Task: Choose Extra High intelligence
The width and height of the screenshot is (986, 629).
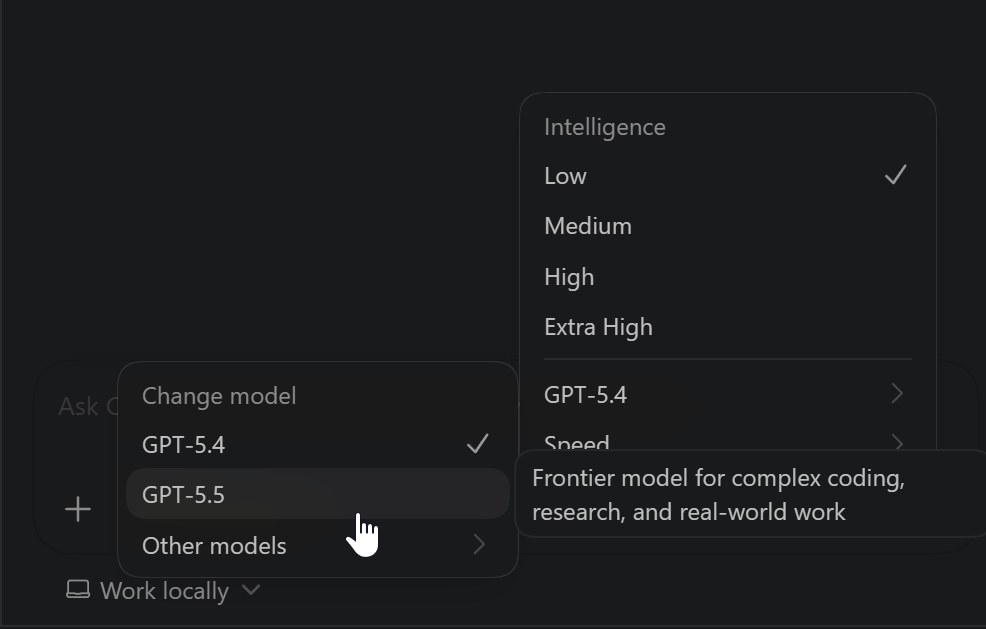Action: click(728, 327)
